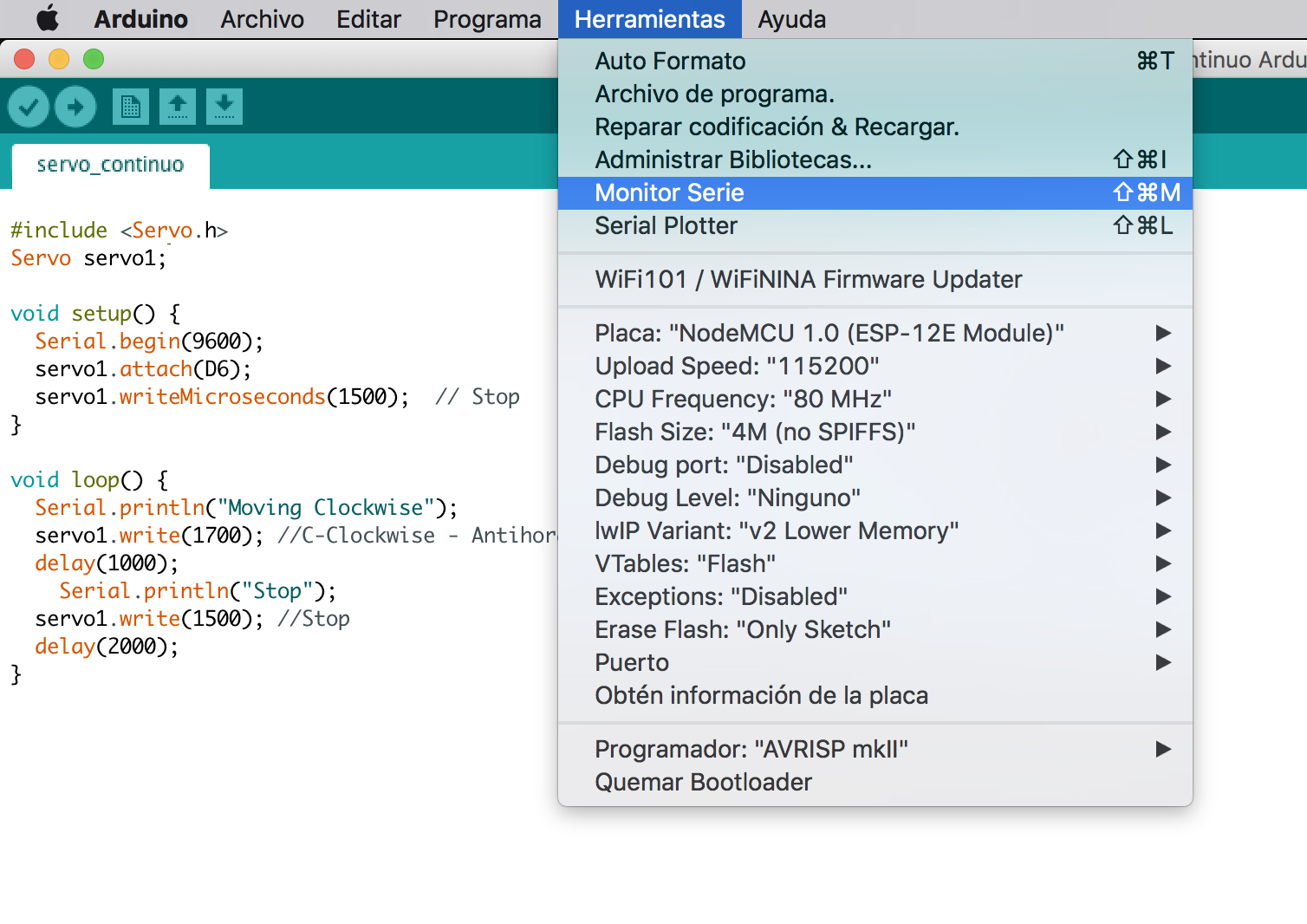This screenshot has width=1307, height=924.
Task: Click the servo1.write(1700) code line
Action: 295,536
